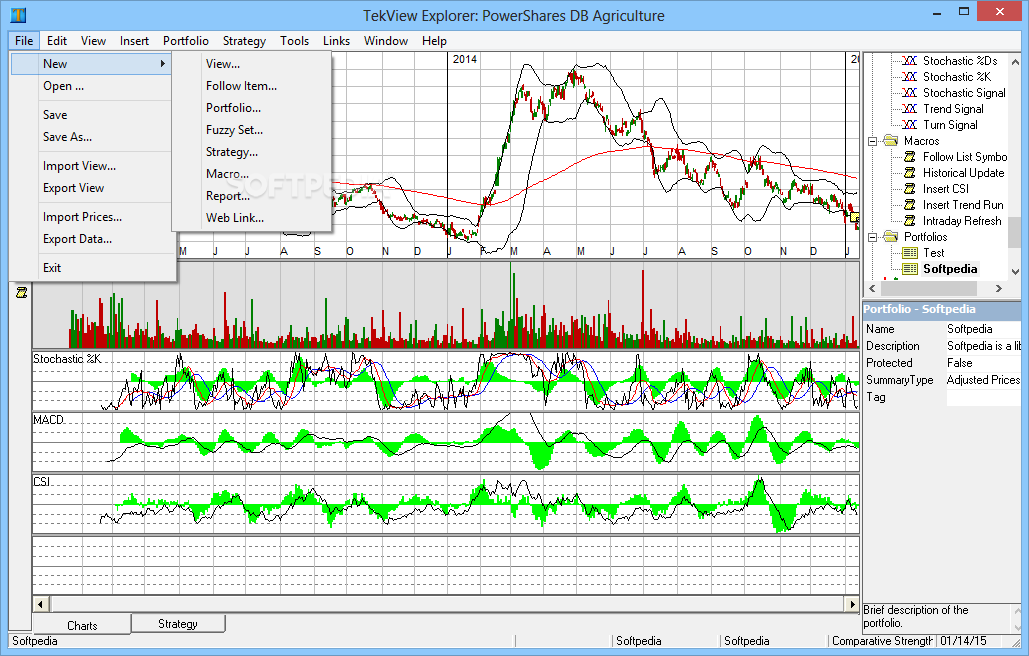Click tree panel scroll up arrow
The height and width of the screenshot is (656, 1029).
pos(1015,62)
